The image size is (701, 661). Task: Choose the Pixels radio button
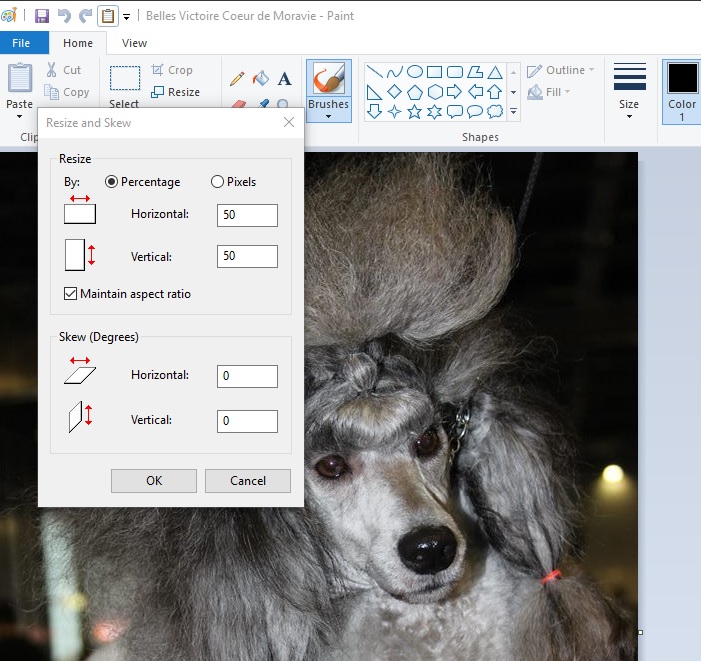(217, 182)
